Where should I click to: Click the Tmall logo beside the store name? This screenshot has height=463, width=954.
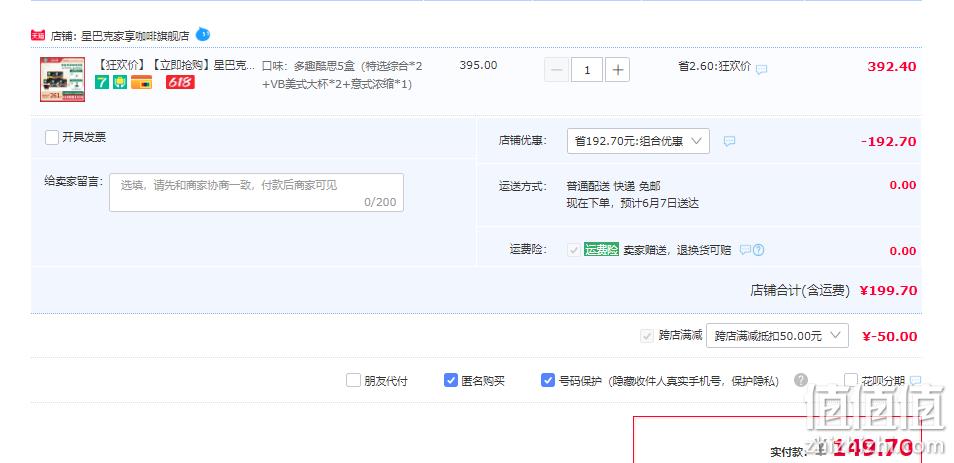(38, 35)
